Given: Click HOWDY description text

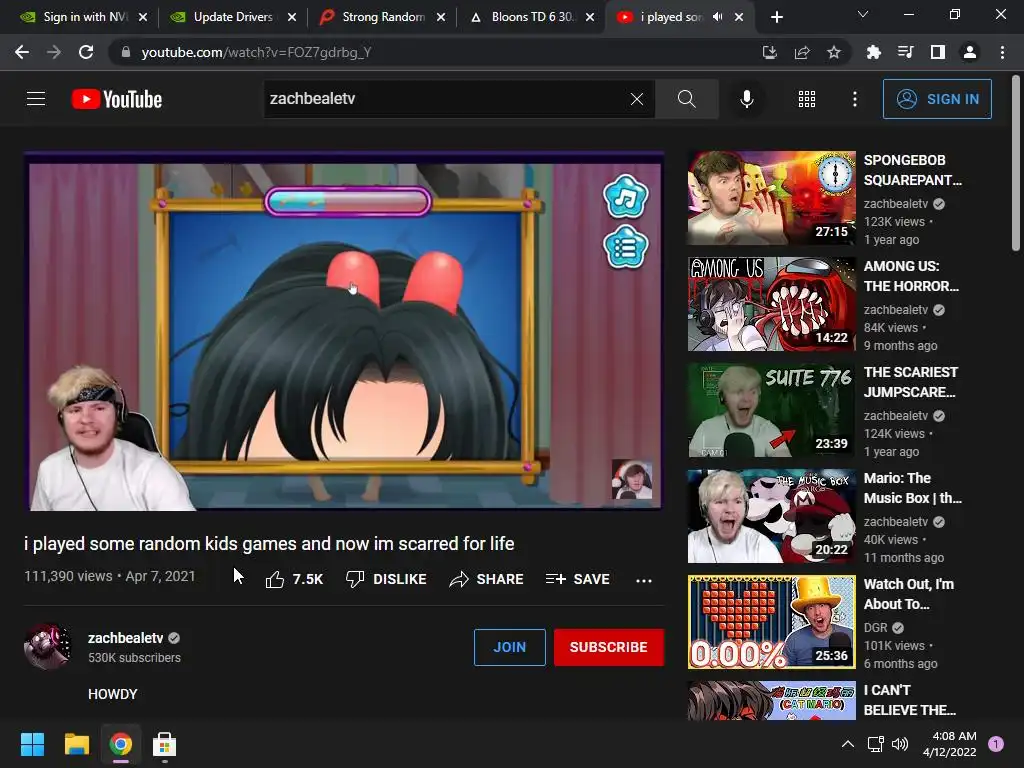Looking at the screenshot, I should coord(112,694).
